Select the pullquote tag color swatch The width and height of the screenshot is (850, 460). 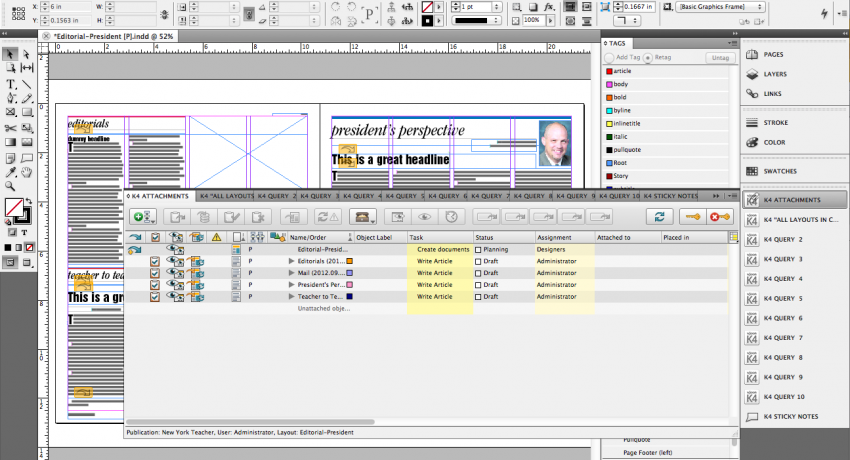(x=609, y=150)
